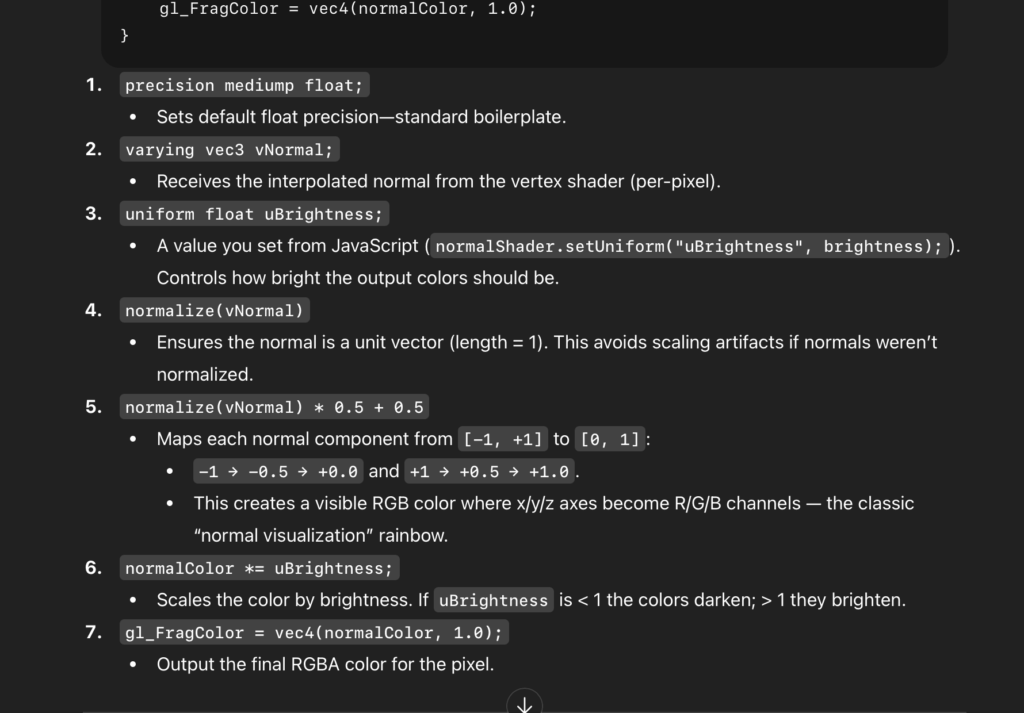Click the "[-1, +1]" range code
The height and width of the screenshot is (713, 1024).
click(x=502, y=439)
